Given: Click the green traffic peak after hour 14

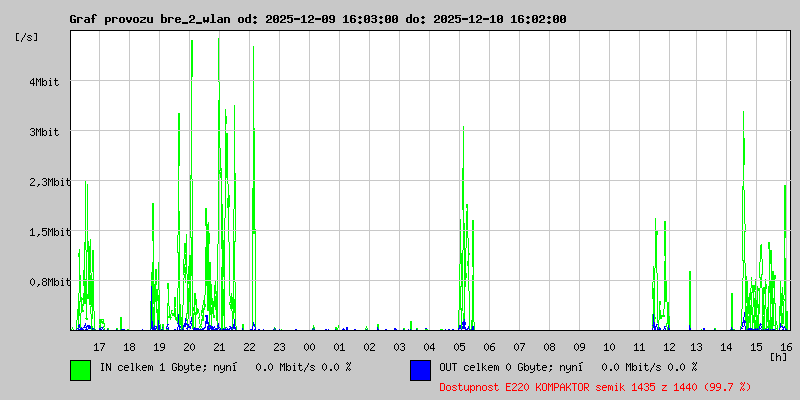Looking at the screenshot, I should (x=743, y=219).
